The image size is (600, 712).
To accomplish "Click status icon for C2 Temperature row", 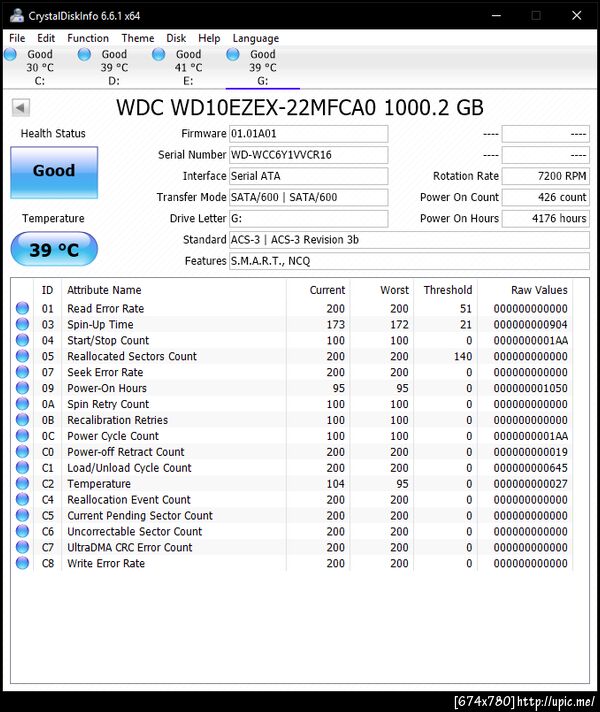I will 22,483.
